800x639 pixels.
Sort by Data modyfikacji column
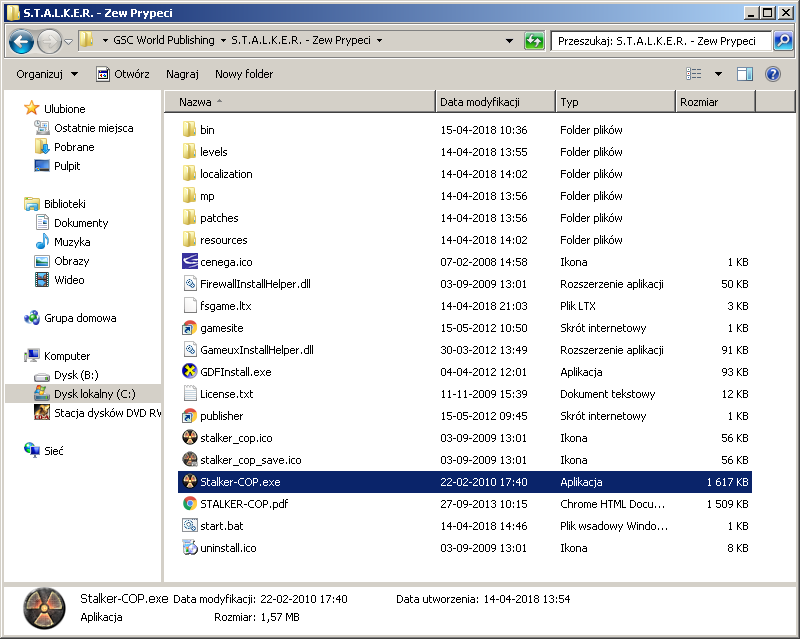(x=495, y=102)
